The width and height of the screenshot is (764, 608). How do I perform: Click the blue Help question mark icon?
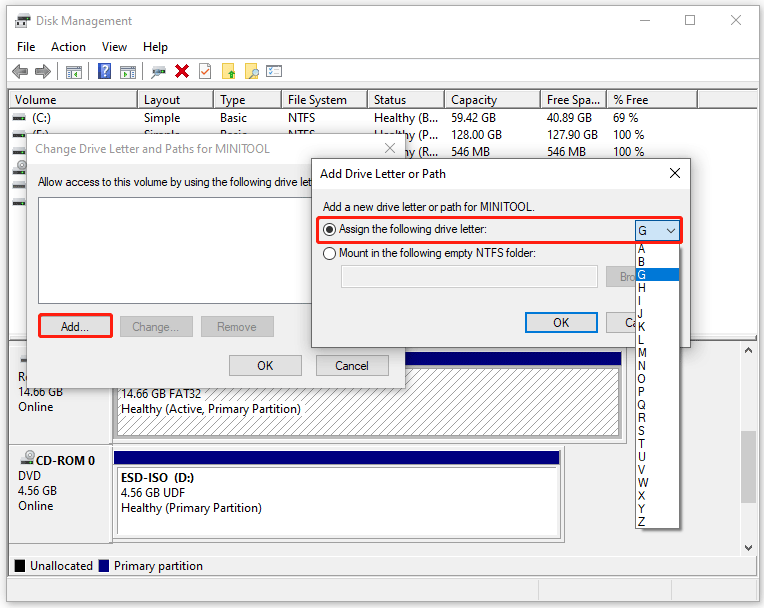click(104, 71)
